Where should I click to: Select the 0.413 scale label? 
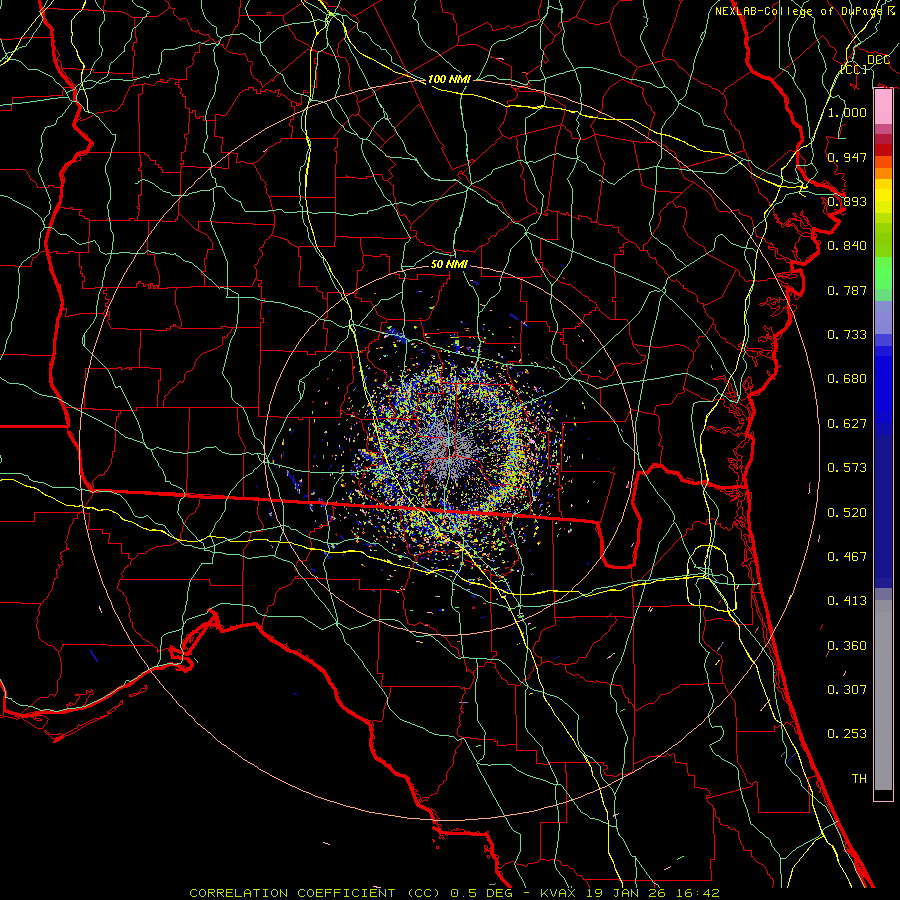(847, 601)
